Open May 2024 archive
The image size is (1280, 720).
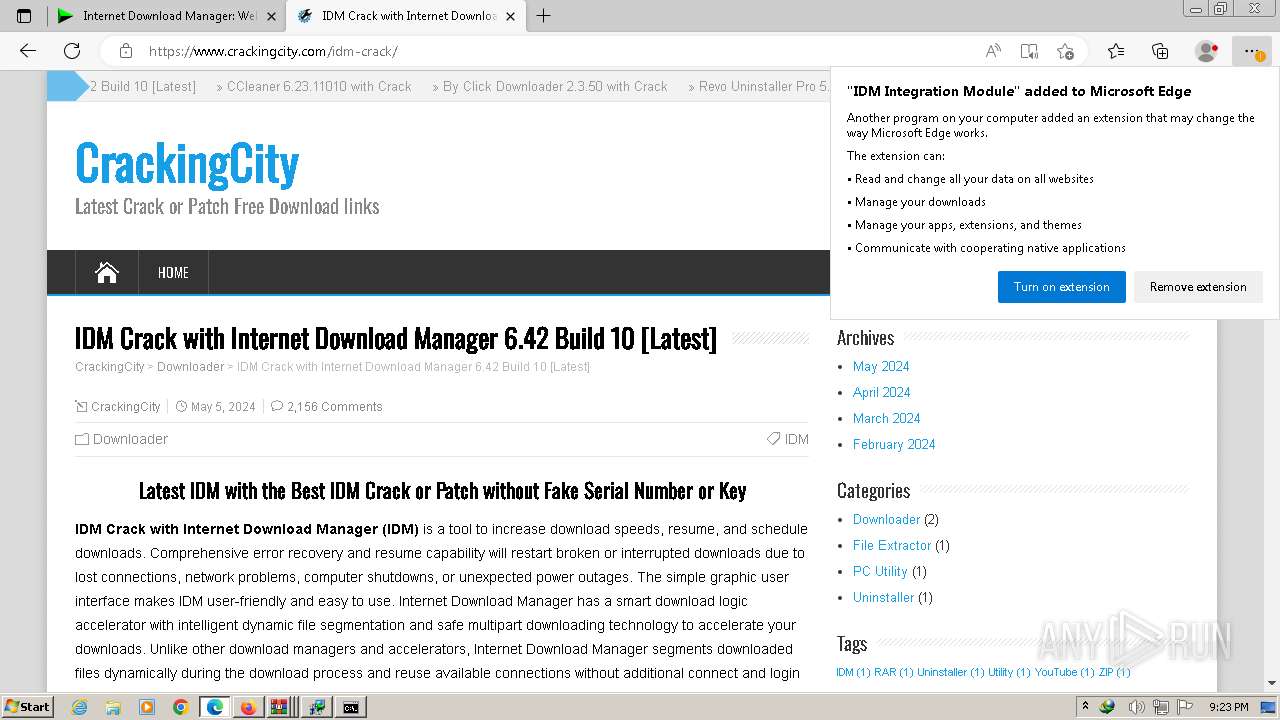[x=881, y=366]
